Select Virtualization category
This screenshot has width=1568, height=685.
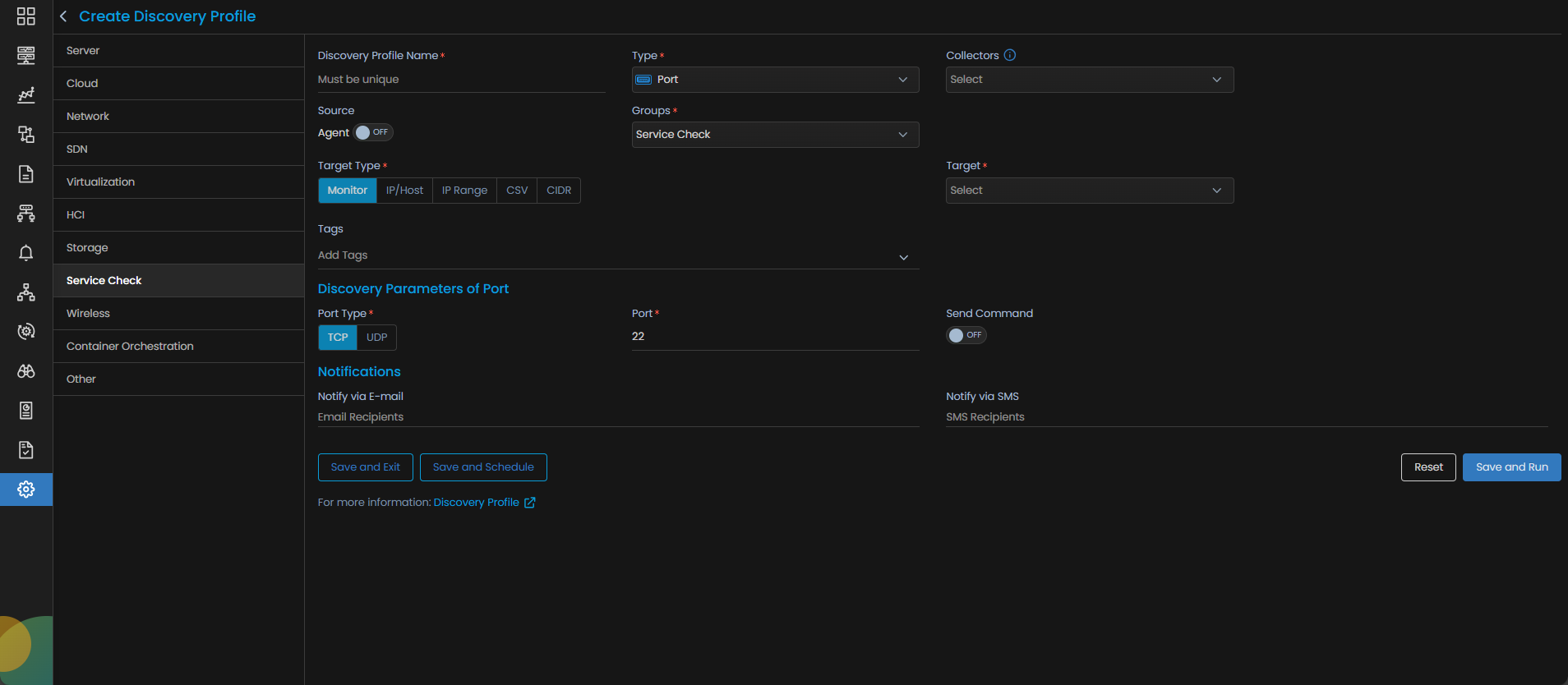pos(178,182)
